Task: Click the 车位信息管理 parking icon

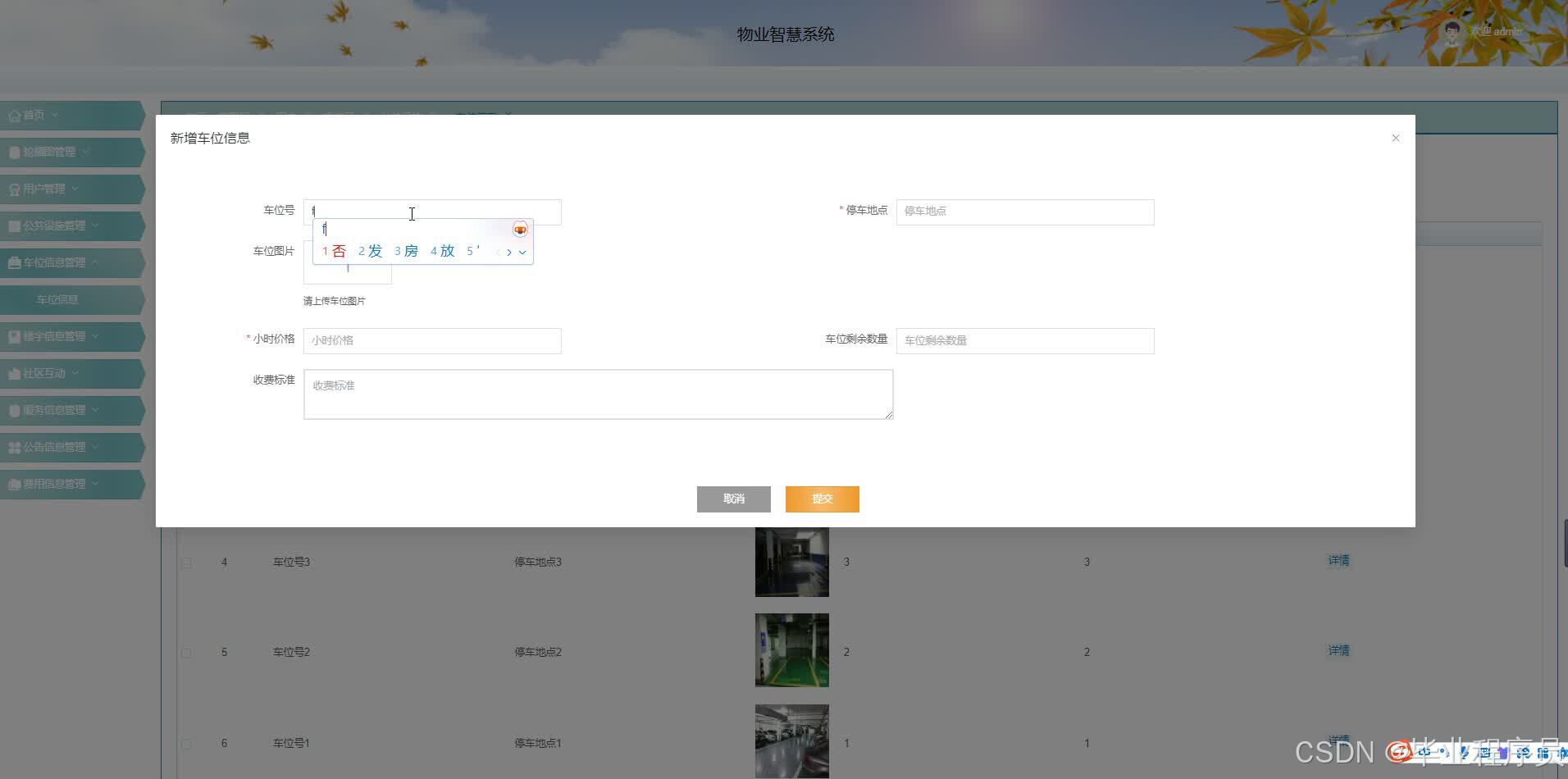Action: click(x=13, y=262)
